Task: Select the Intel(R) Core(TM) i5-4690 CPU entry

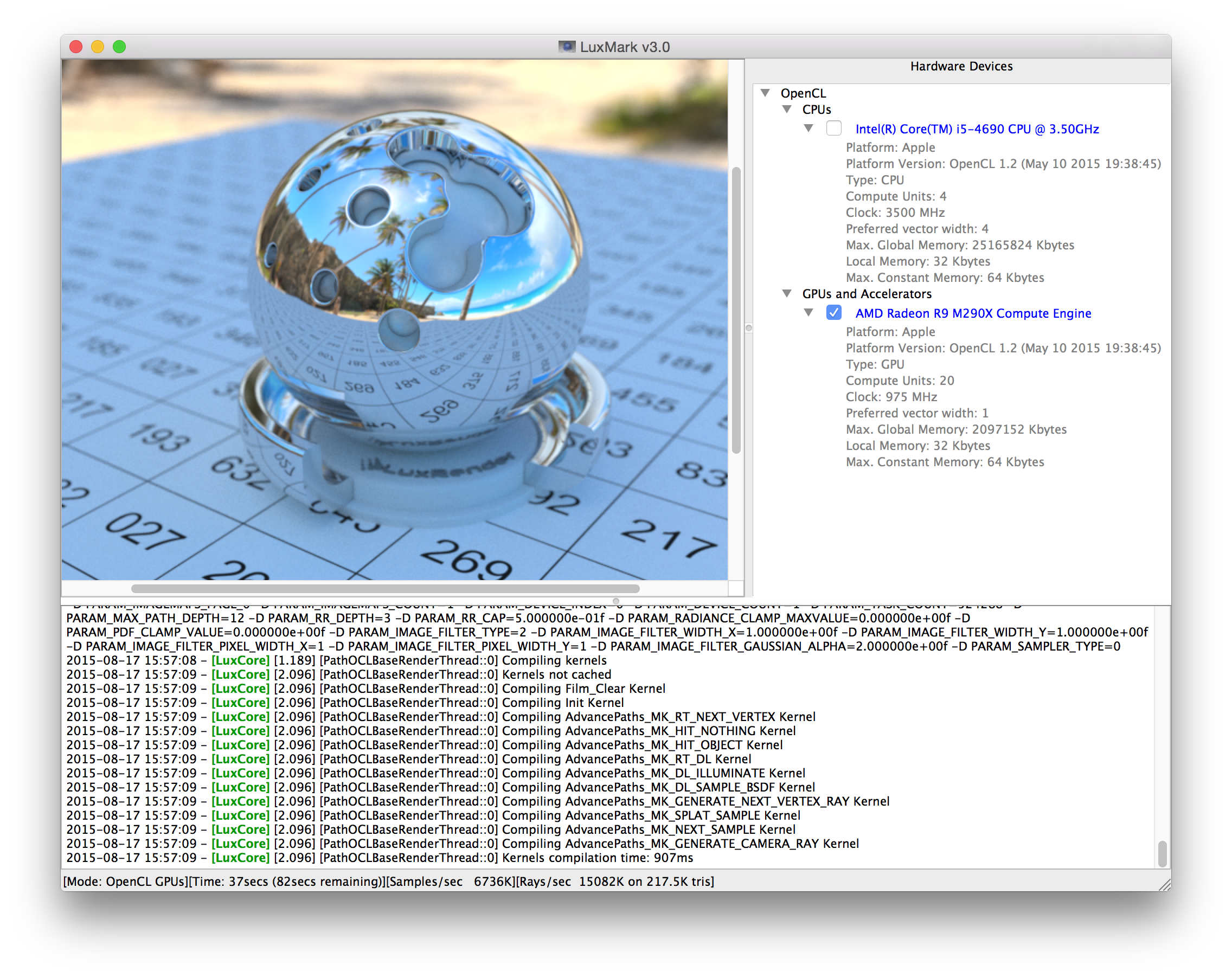Action: 977,129
